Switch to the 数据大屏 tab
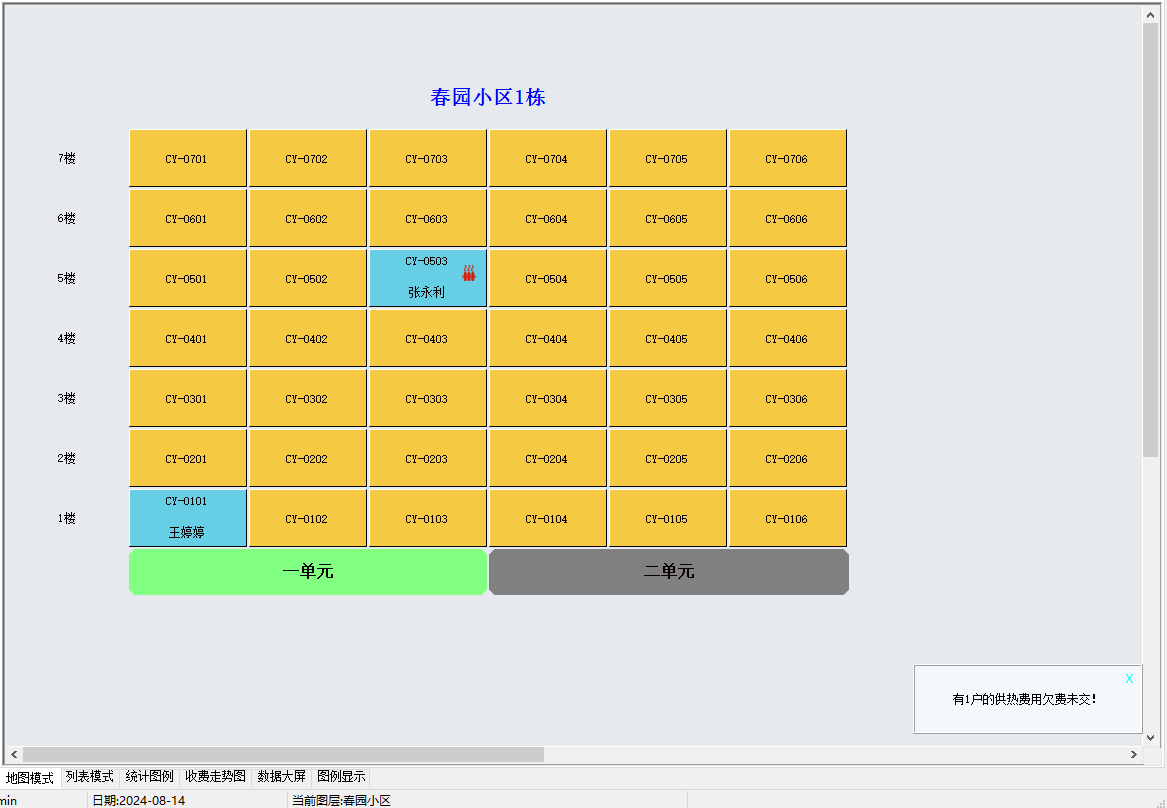Image resolution: width=1167 pixels, height=808 pixels. click(x=281, y=777)
